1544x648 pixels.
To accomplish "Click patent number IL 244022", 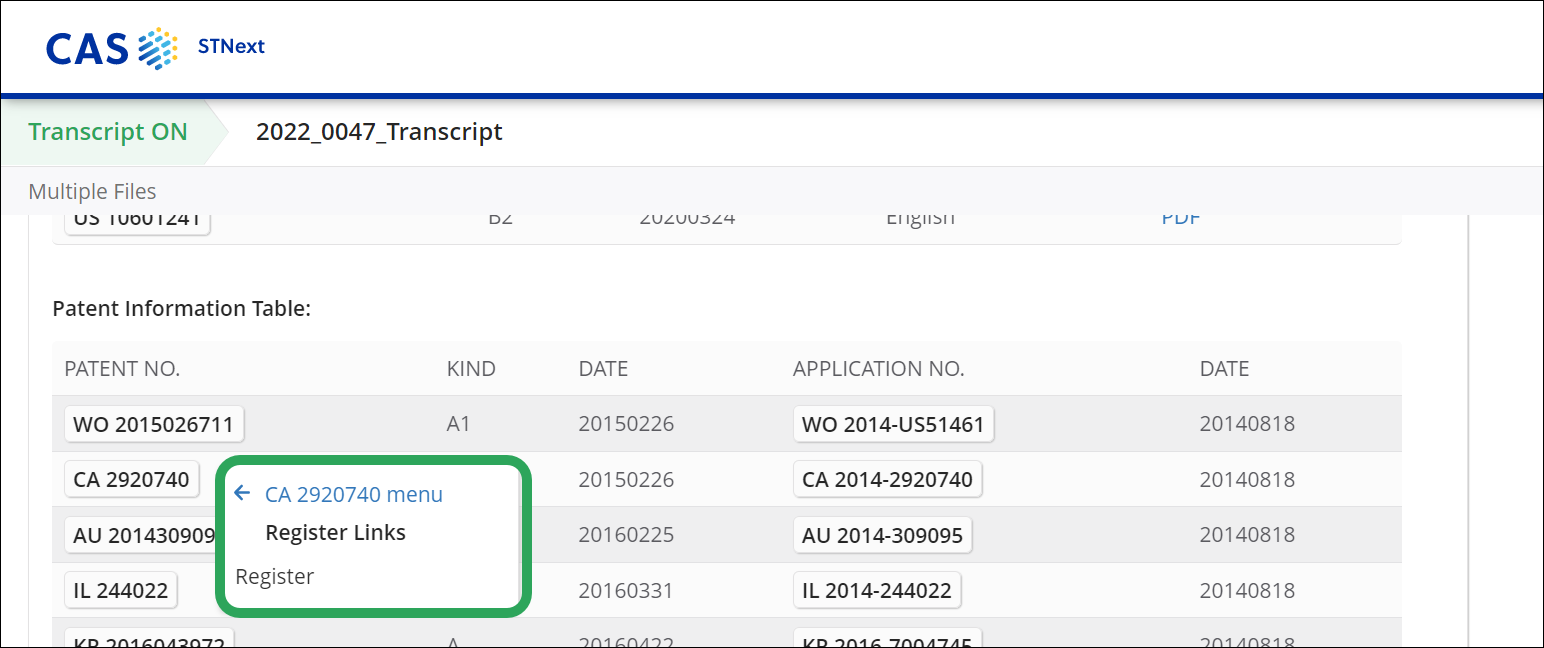I will pos(120,591).
